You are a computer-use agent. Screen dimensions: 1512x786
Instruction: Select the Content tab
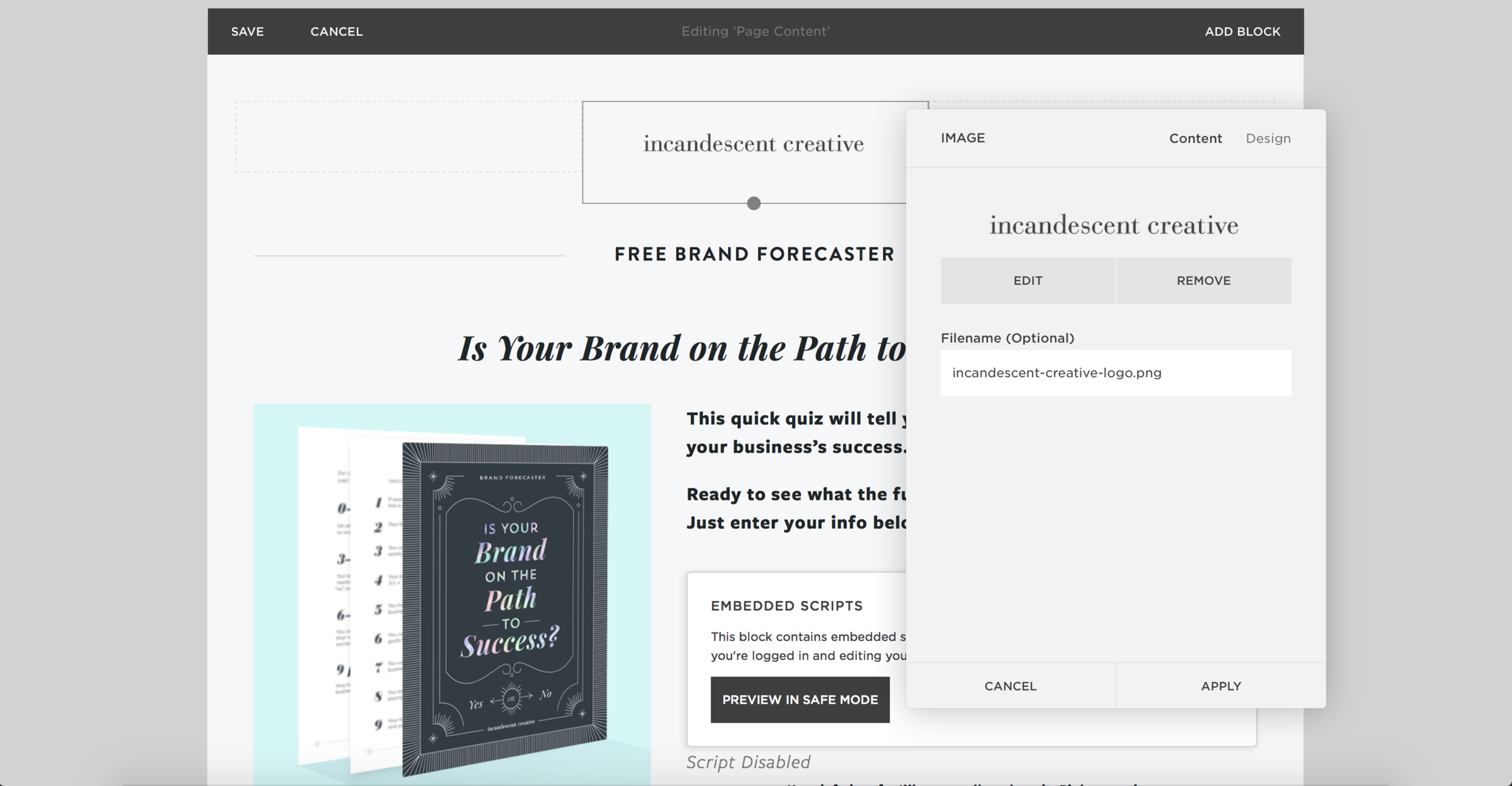click(1195, 139)
